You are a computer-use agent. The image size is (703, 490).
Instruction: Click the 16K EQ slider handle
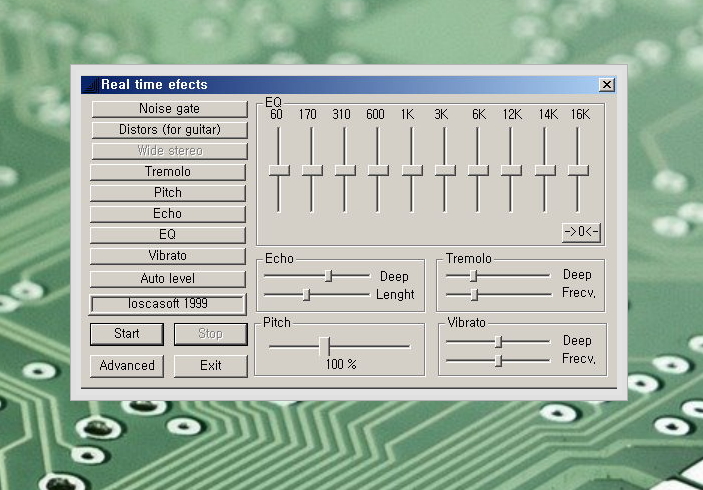point(578,170)
